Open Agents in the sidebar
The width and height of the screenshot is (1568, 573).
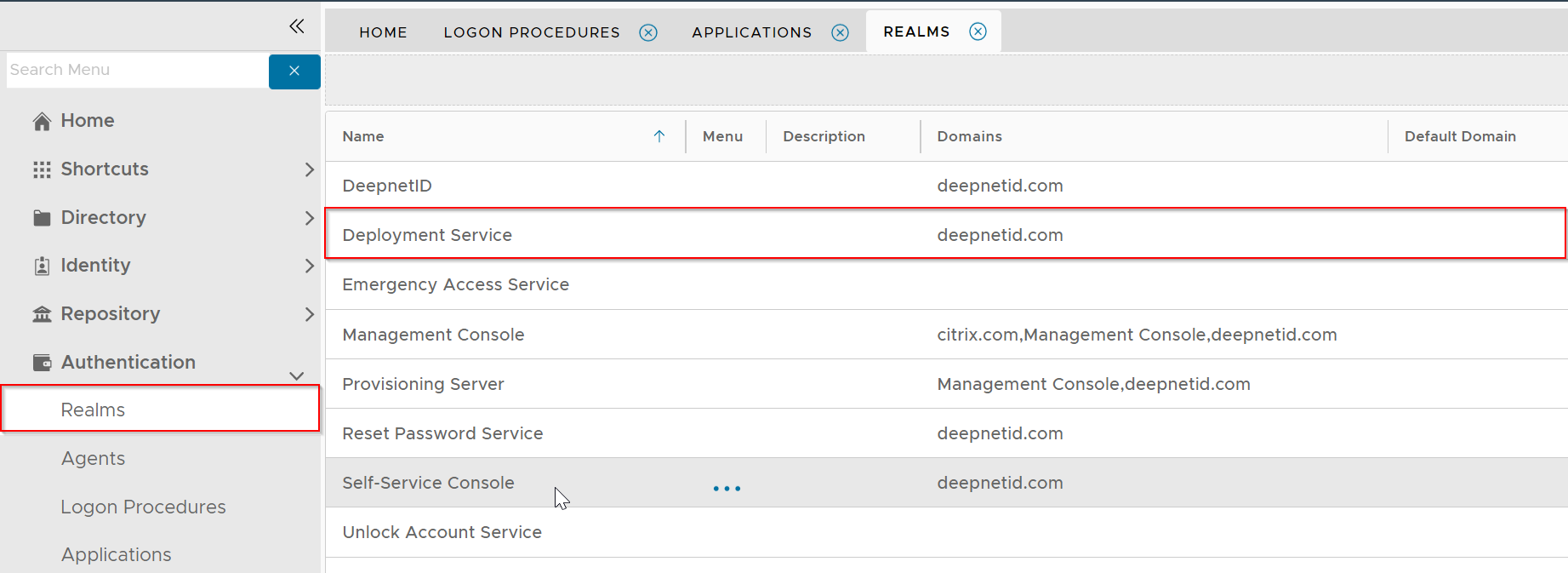coord(93,459)
